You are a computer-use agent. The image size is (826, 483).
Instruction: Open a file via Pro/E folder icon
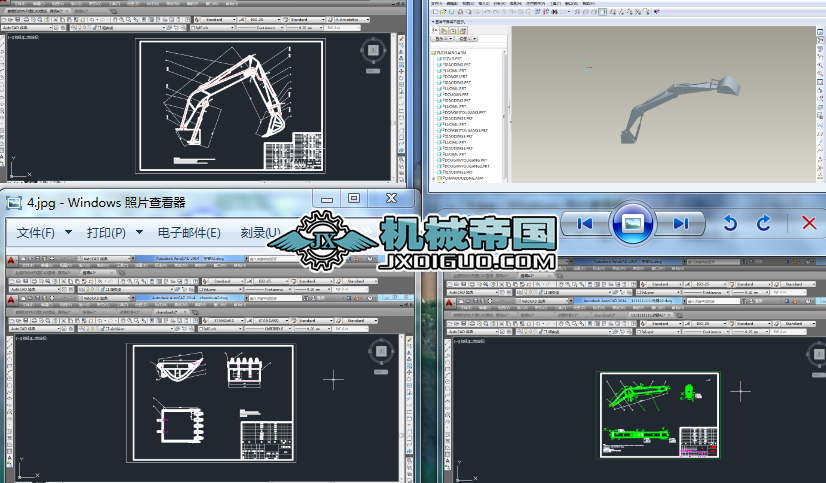pyautogui.click(x=443, y=12)
